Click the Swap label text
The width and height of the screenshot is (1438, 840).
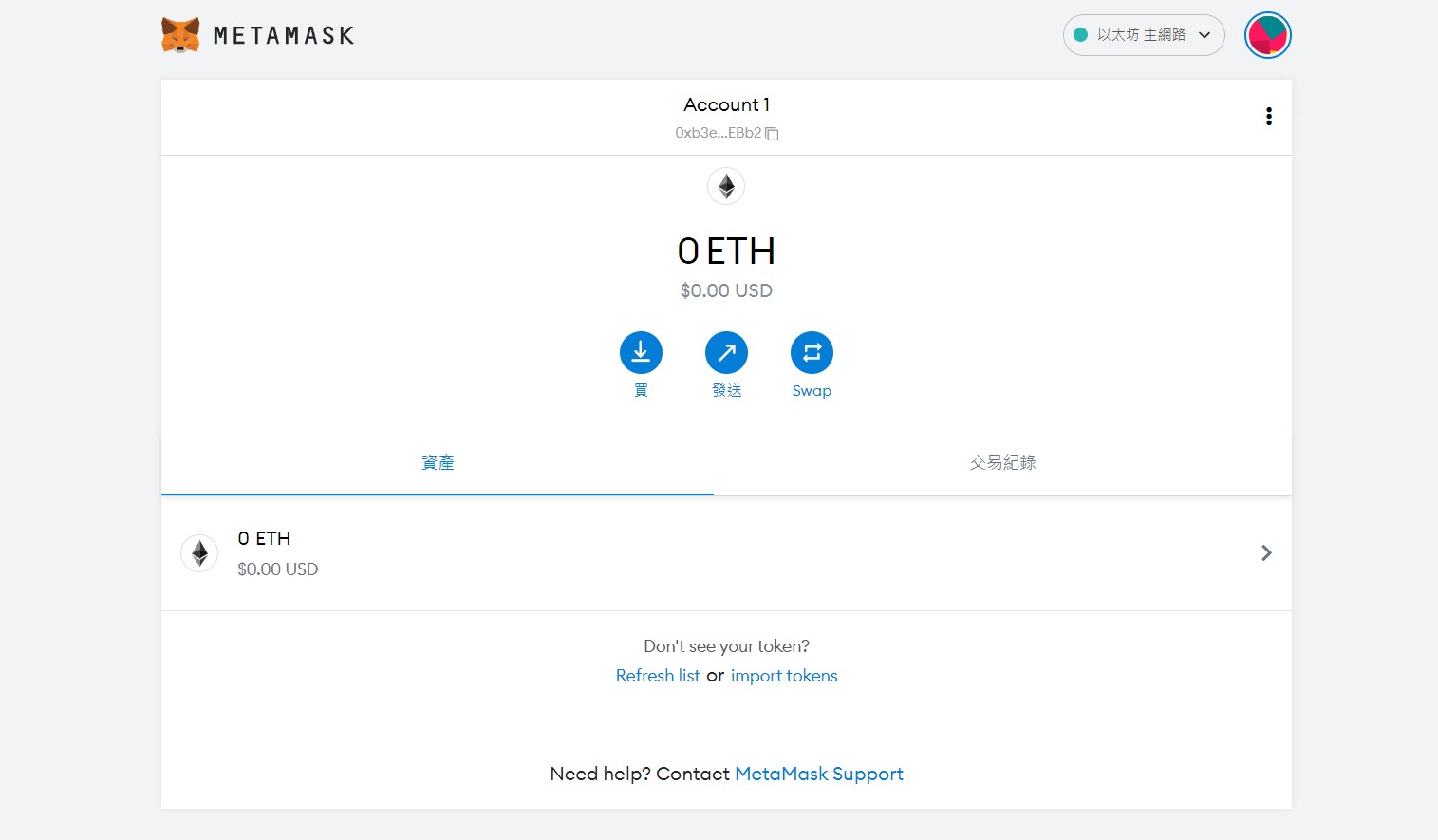(x=812, y=391)
